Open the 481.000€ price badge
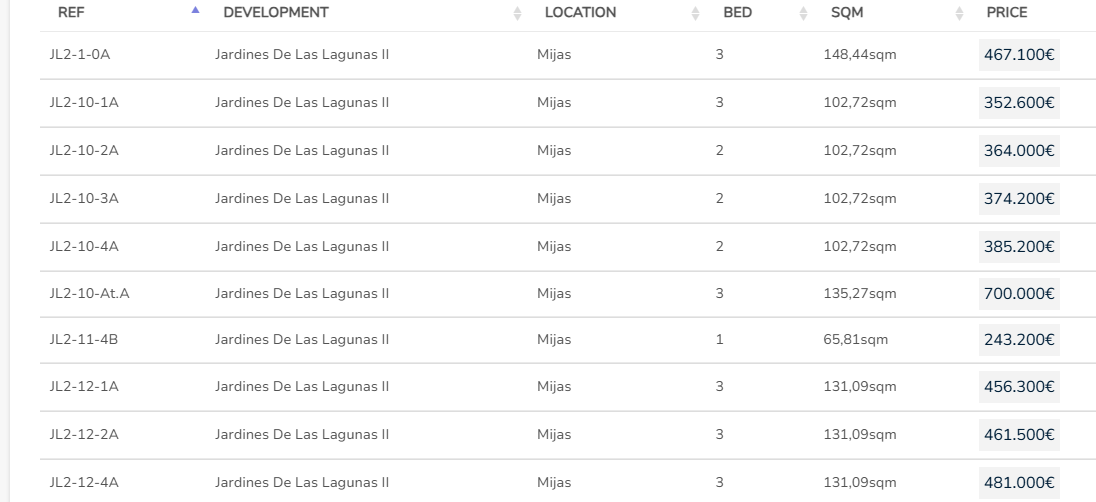The width and height of the screenshot is (1096, 502). click(1019, 483)
